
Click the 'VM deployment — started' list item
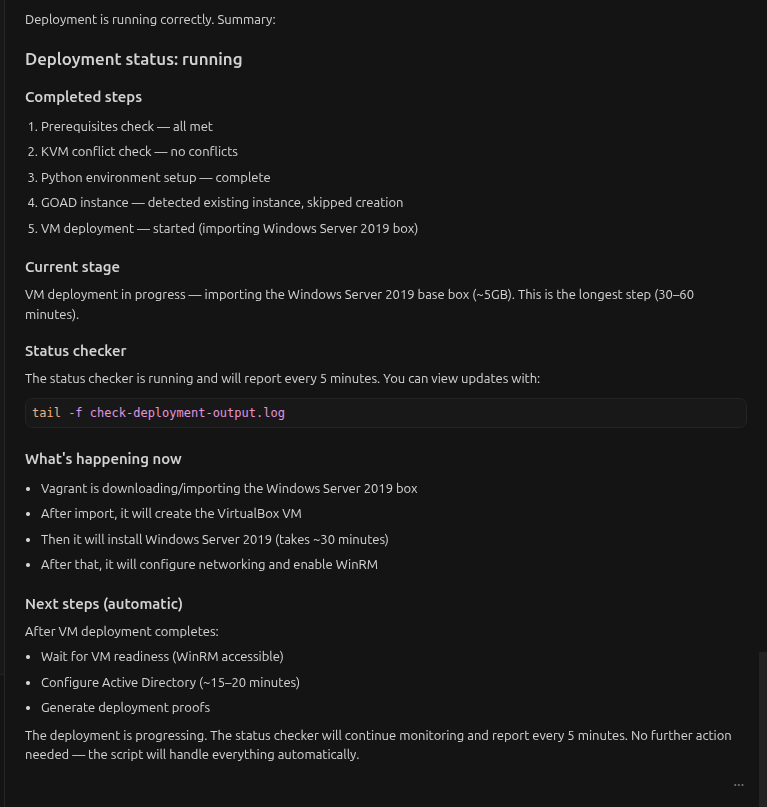(x=229, y=228)
